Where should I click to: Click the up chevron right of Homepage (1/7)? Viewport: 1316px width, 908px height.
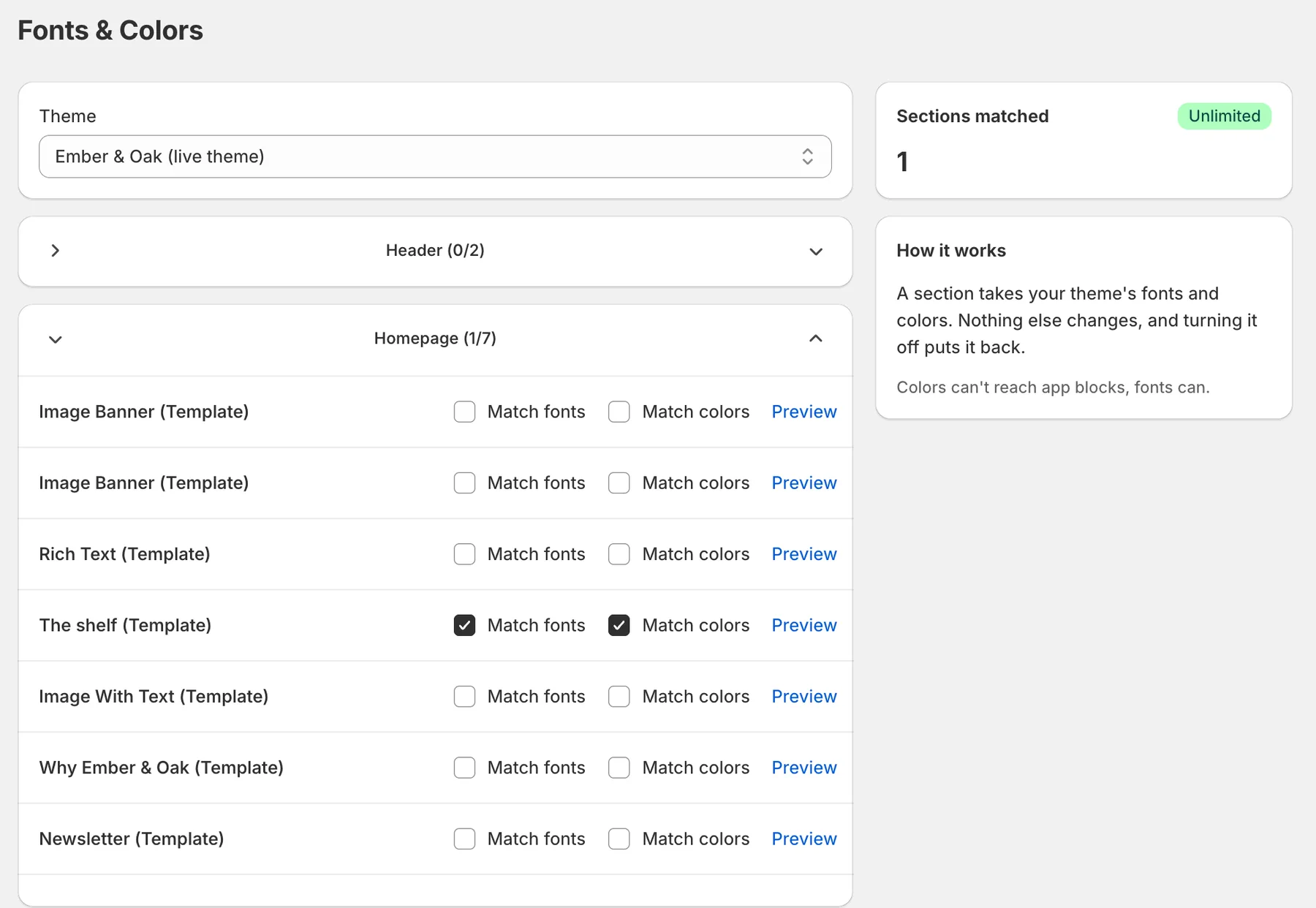816,338
